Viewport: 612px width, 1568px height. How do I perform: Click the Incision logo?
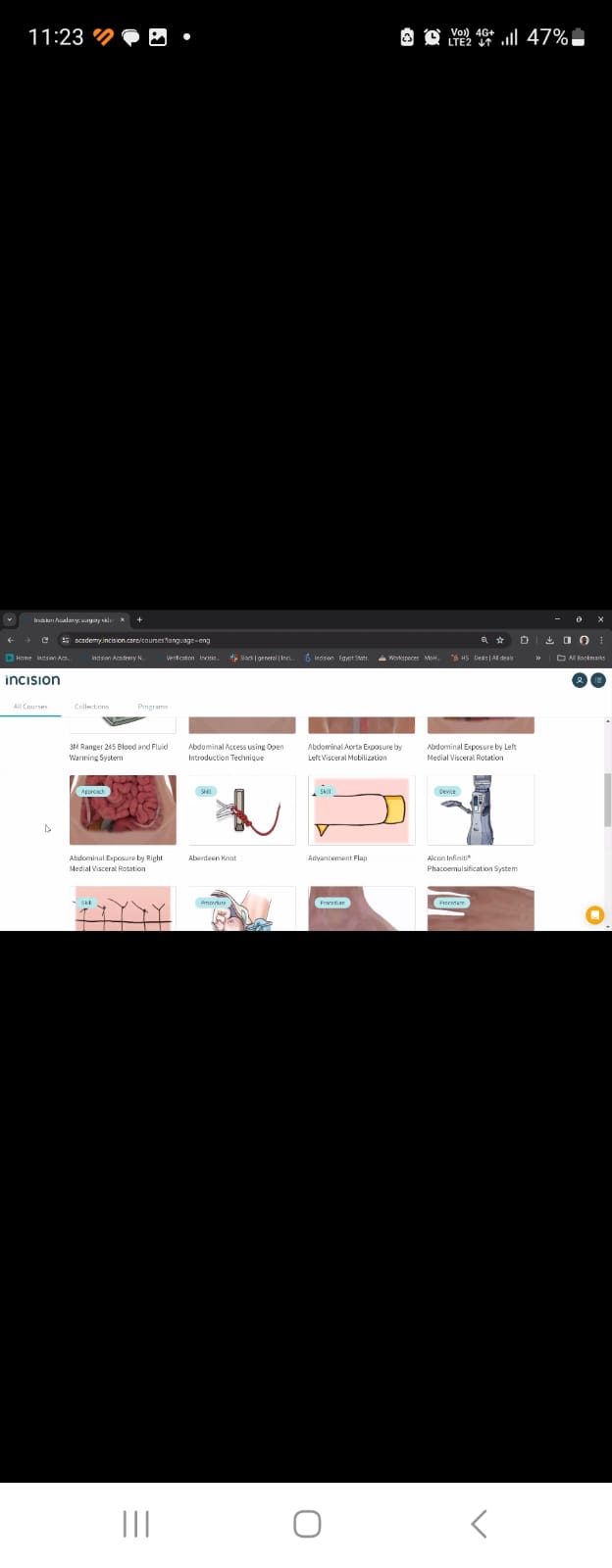click(32, 680)
